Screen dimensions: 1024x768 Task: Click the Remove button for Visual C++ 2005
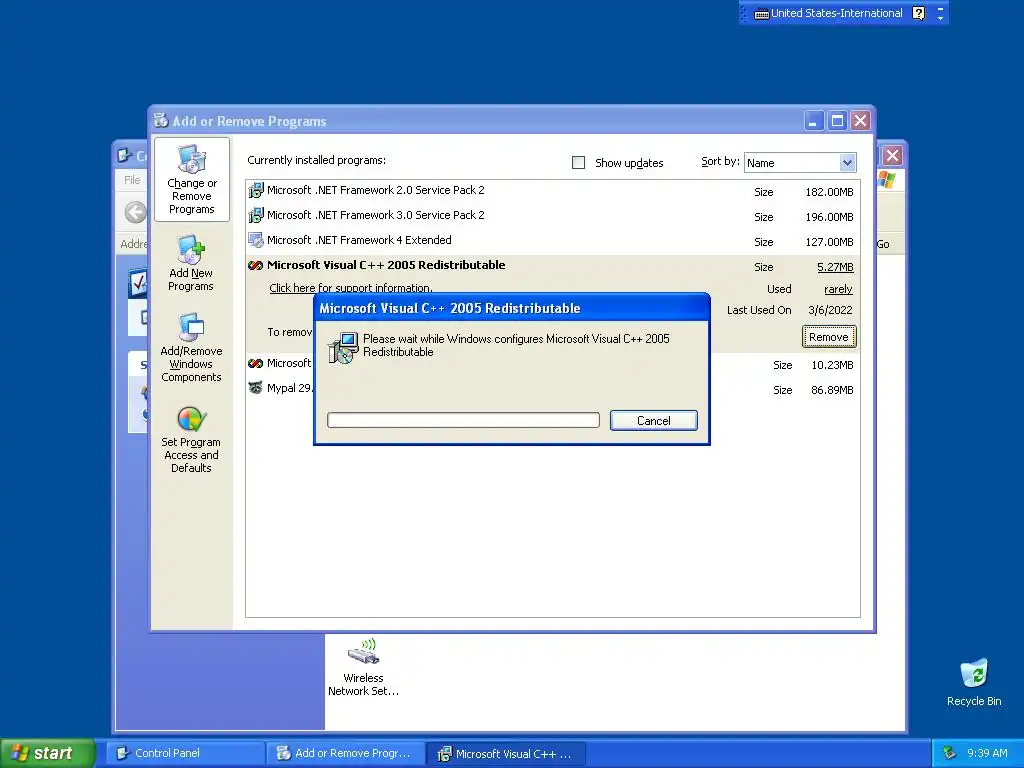(x=829, y=337)
